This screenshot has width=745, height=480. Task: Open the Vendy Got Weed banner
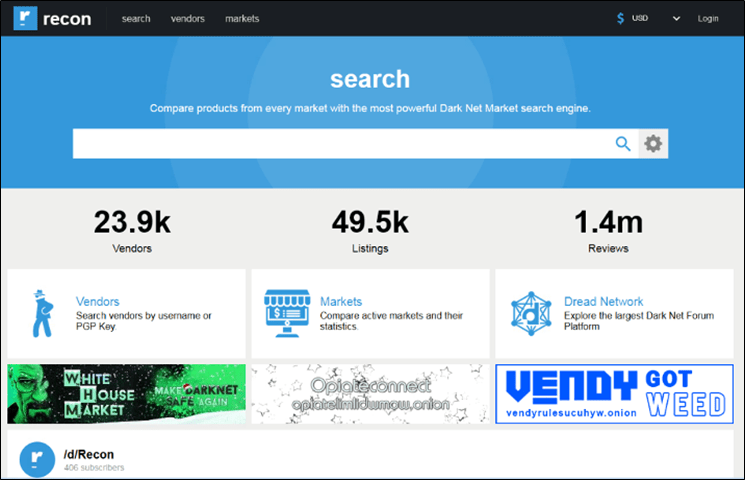pyautogui.click(x=614, y=394)
